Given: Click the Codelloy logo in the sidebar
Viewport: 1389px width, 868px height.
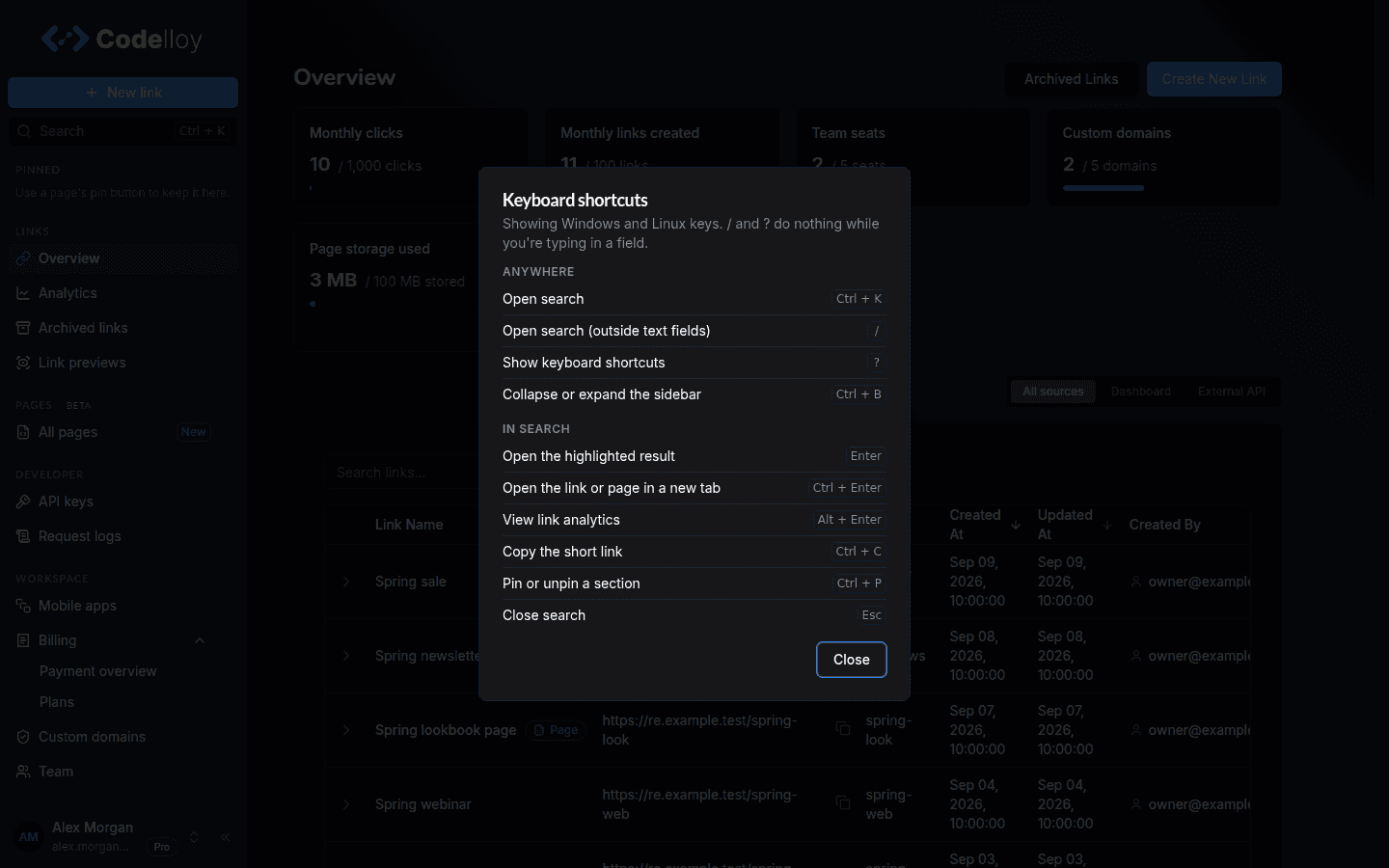Looking at the screenshot, I should 122,39.
